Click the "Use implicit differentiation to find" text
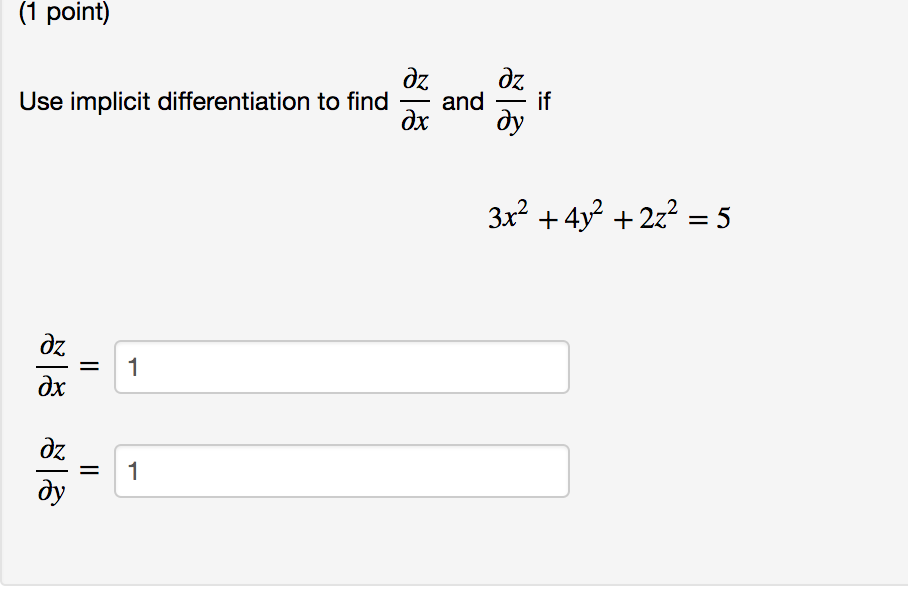The image size is (908, 594). (x=204, y=102)
